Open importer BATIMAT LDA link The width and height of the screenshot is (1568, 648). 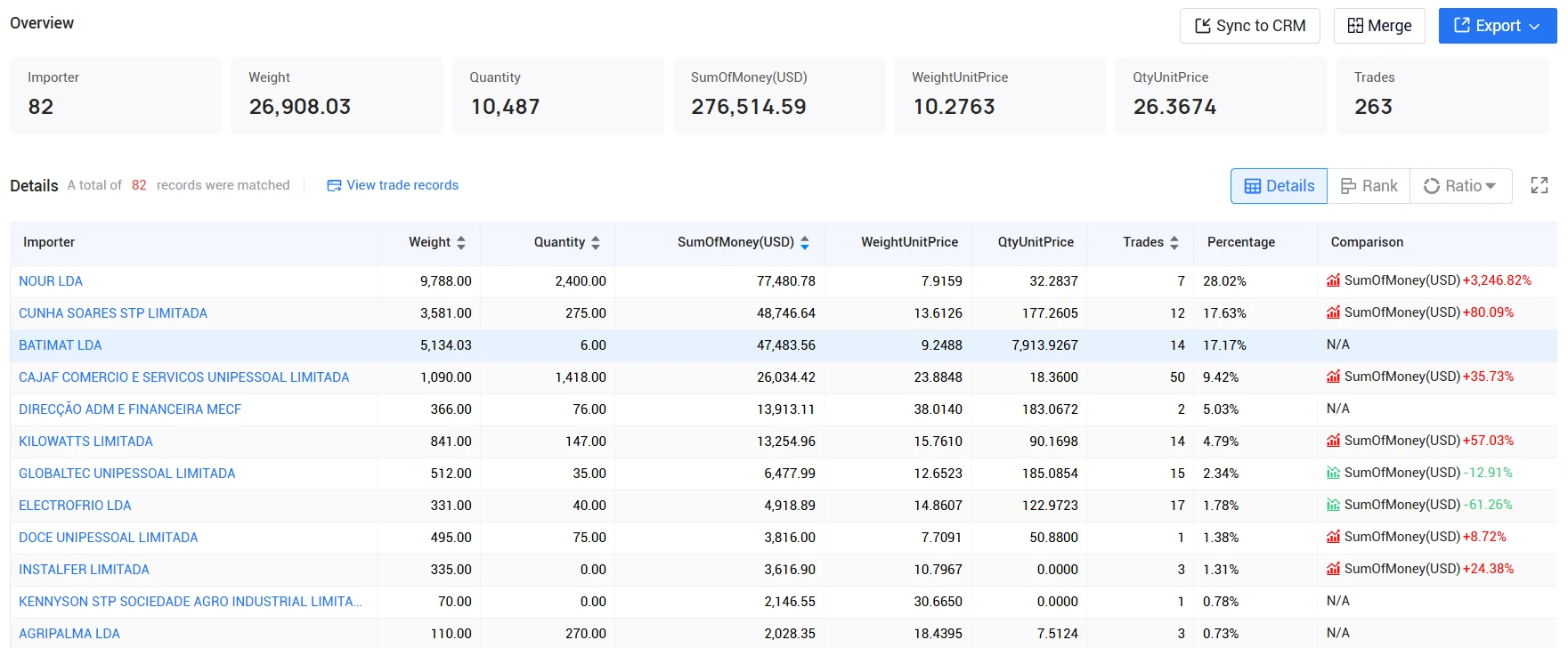coord(61,345)
